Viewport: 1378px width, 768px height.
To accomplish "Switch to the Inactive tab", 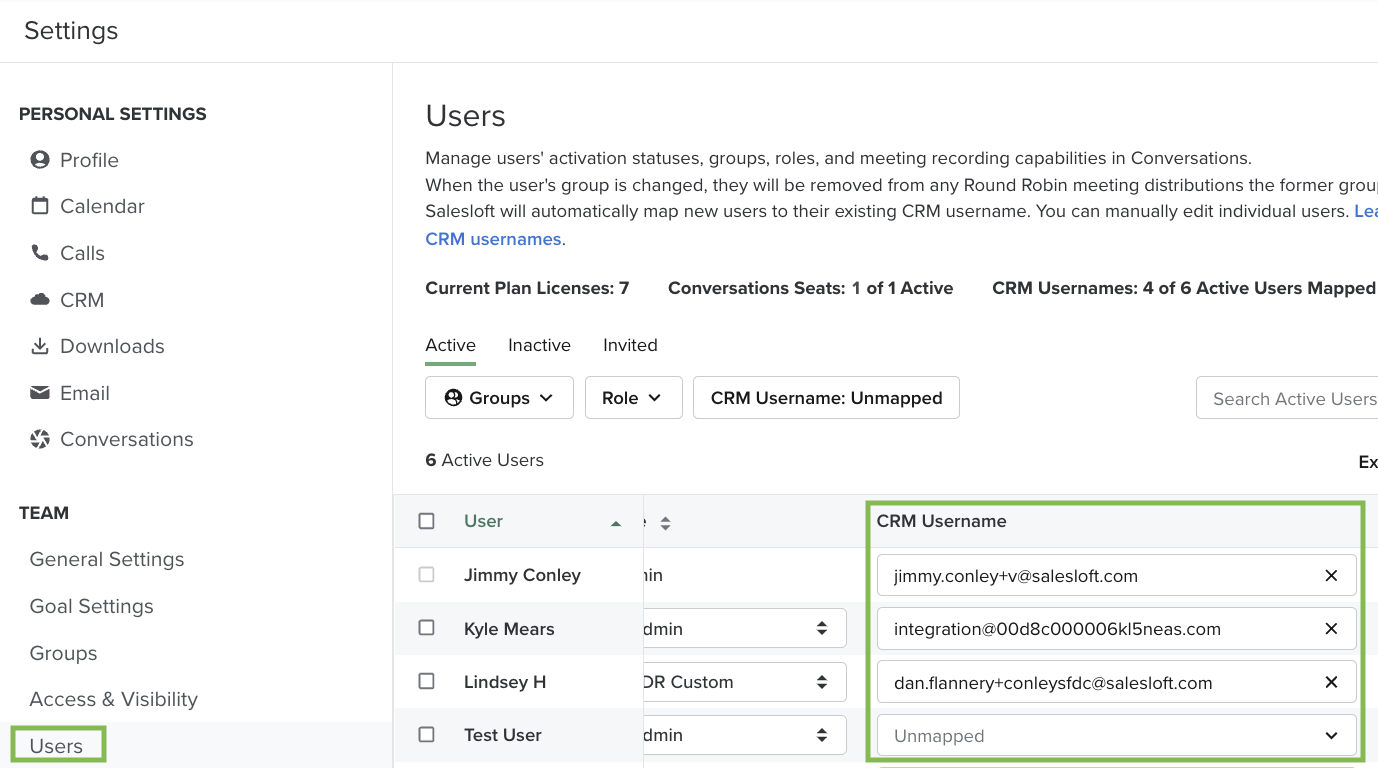I will point(539,345).
